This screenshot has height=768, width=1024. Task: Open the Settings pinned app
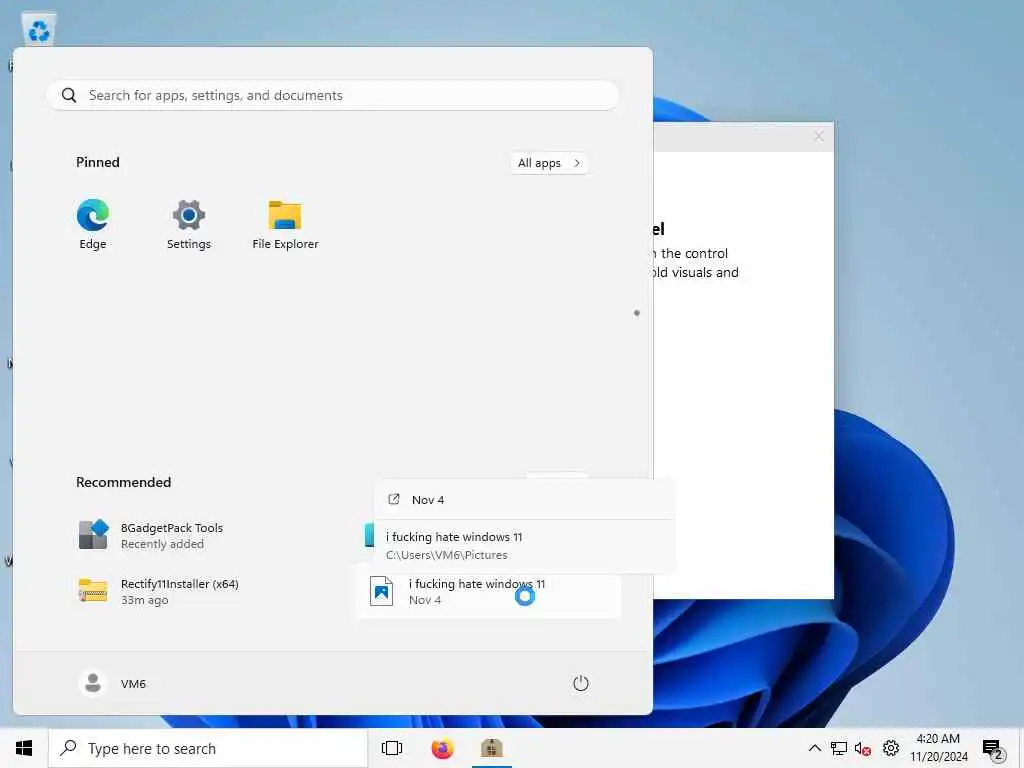[189, 224]
